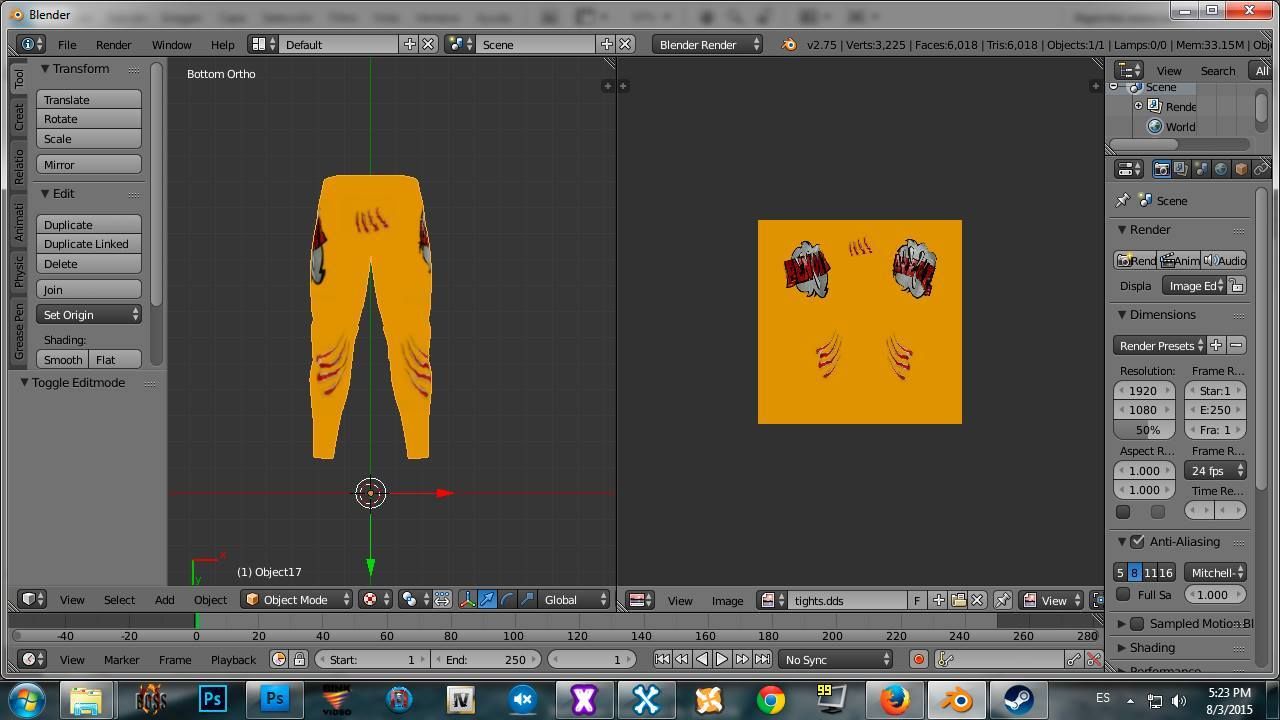Enable the Sampled Motion Blur checkbox
This screenshot has width=1280, height=720.
click(1137, 623)
